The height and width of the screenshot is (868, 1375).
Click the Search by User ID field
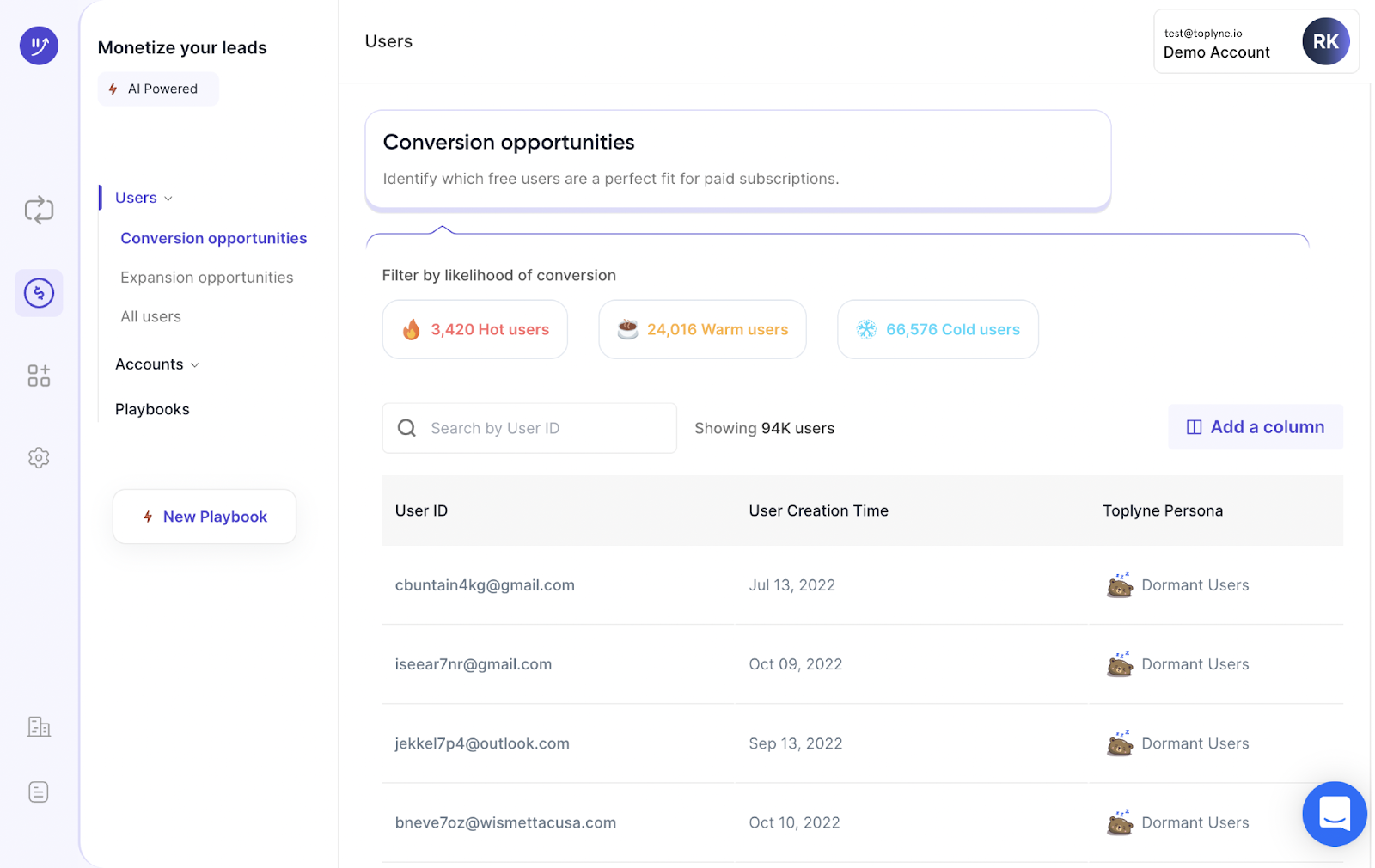pos(529,428)
